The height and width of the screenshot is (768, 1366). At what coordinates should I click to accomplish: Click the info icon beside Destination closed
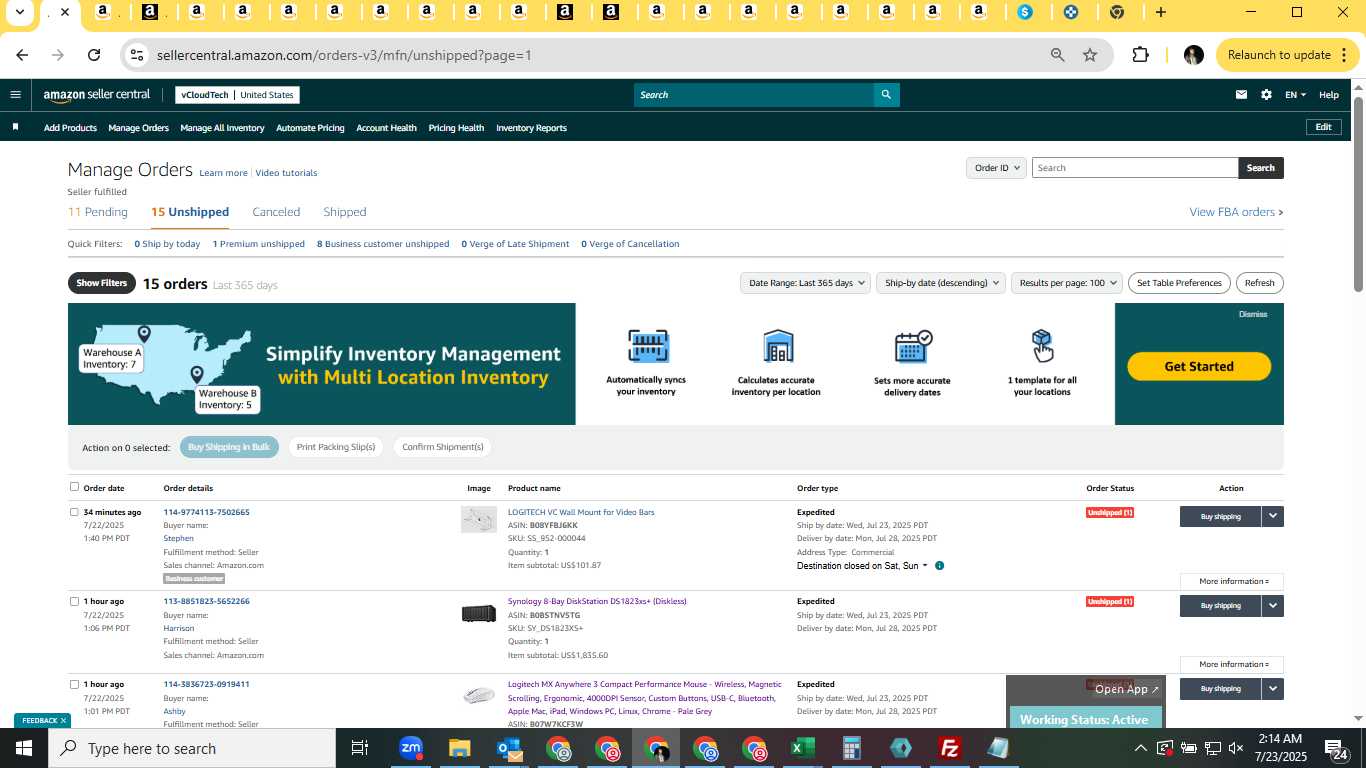coord(939,566)
